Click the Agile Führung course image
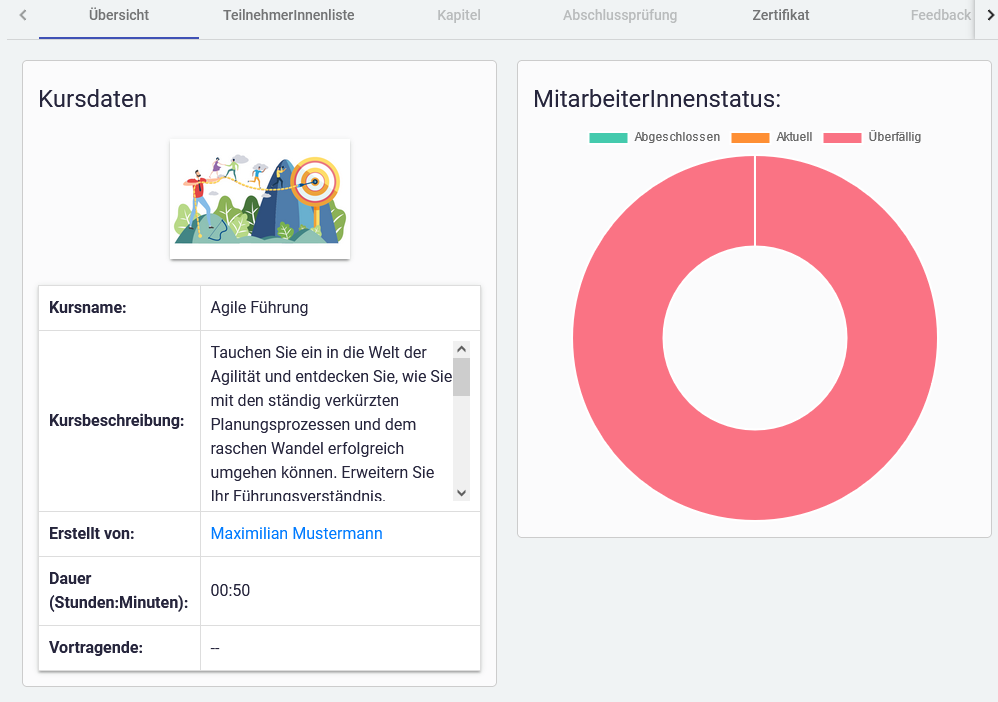 260,198
